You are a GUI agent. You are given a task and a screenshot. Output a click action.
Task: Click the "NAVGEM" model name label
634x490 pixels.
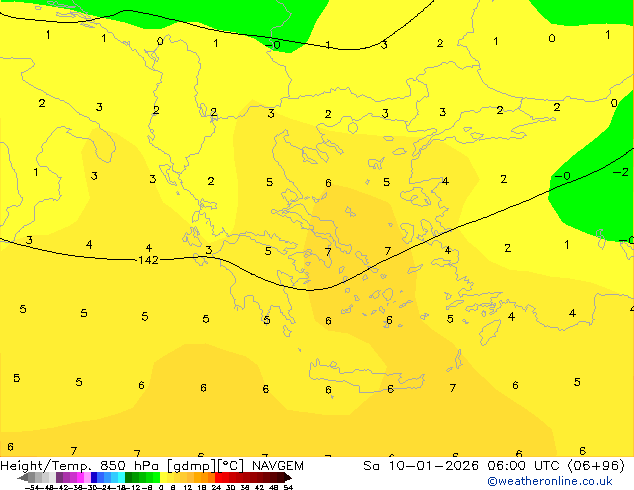[x=277, y=466]
